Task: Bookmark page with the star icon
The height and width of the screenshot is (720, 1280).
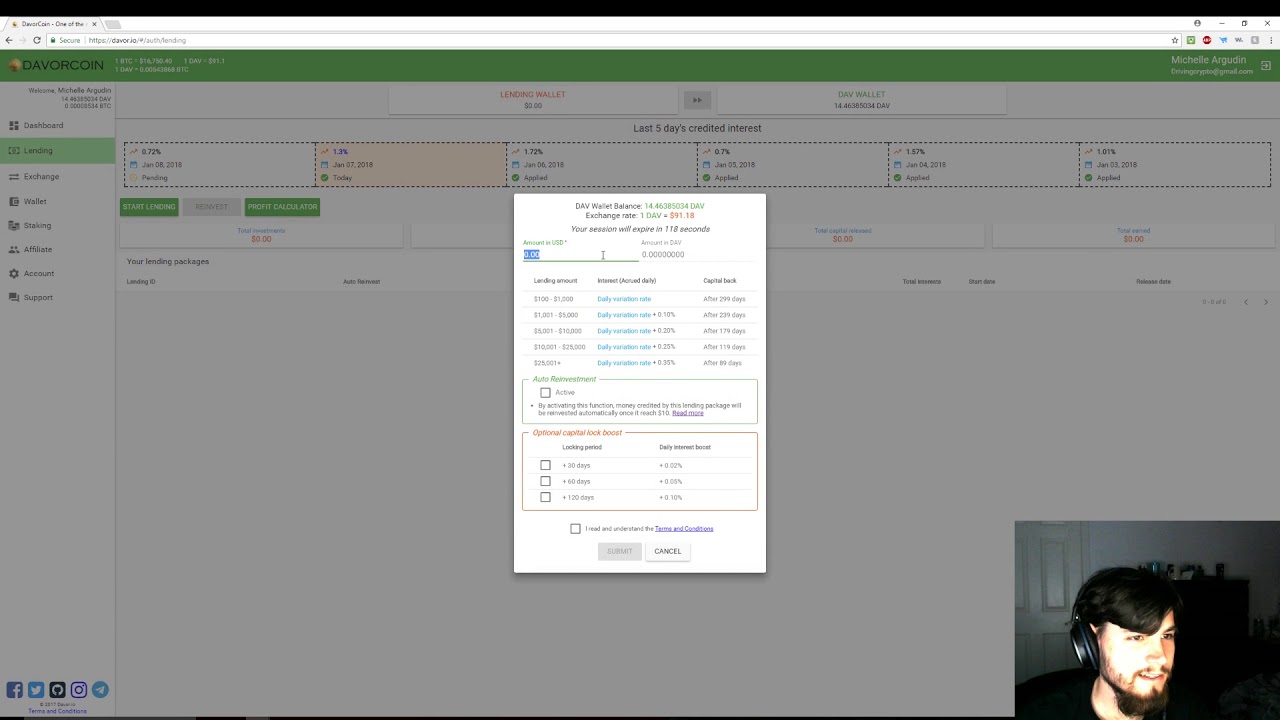Action: (x=1175, y=40)
